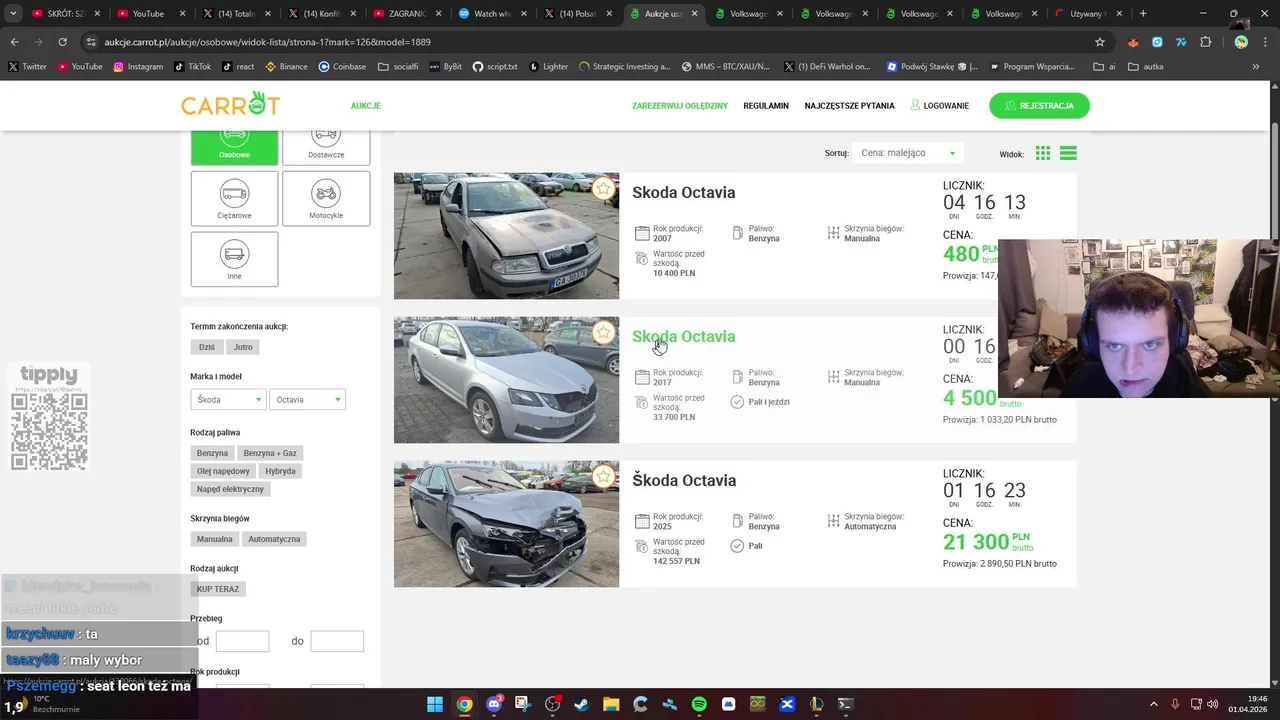
Task: Open 2017 Skoda Octavia title link
Action: pos(683,336)
